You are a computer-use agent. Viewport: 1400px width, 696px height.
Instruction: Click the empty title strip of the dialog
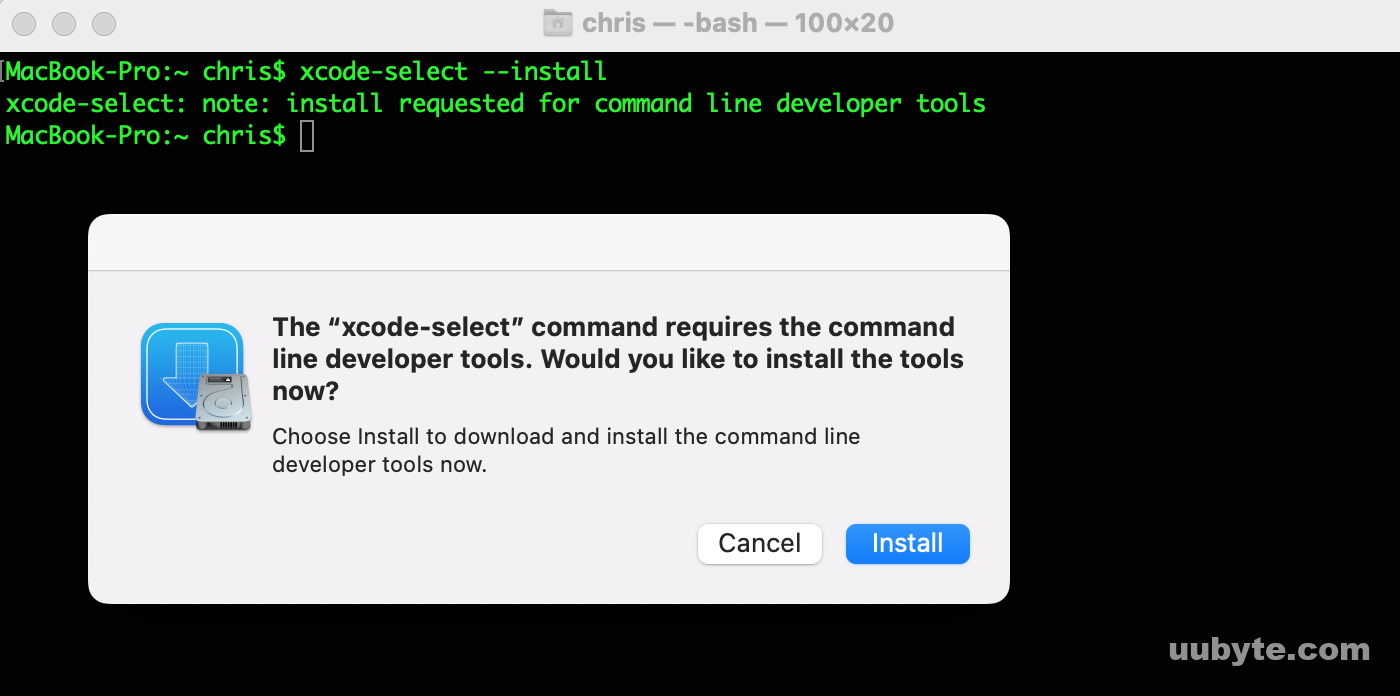549,242
